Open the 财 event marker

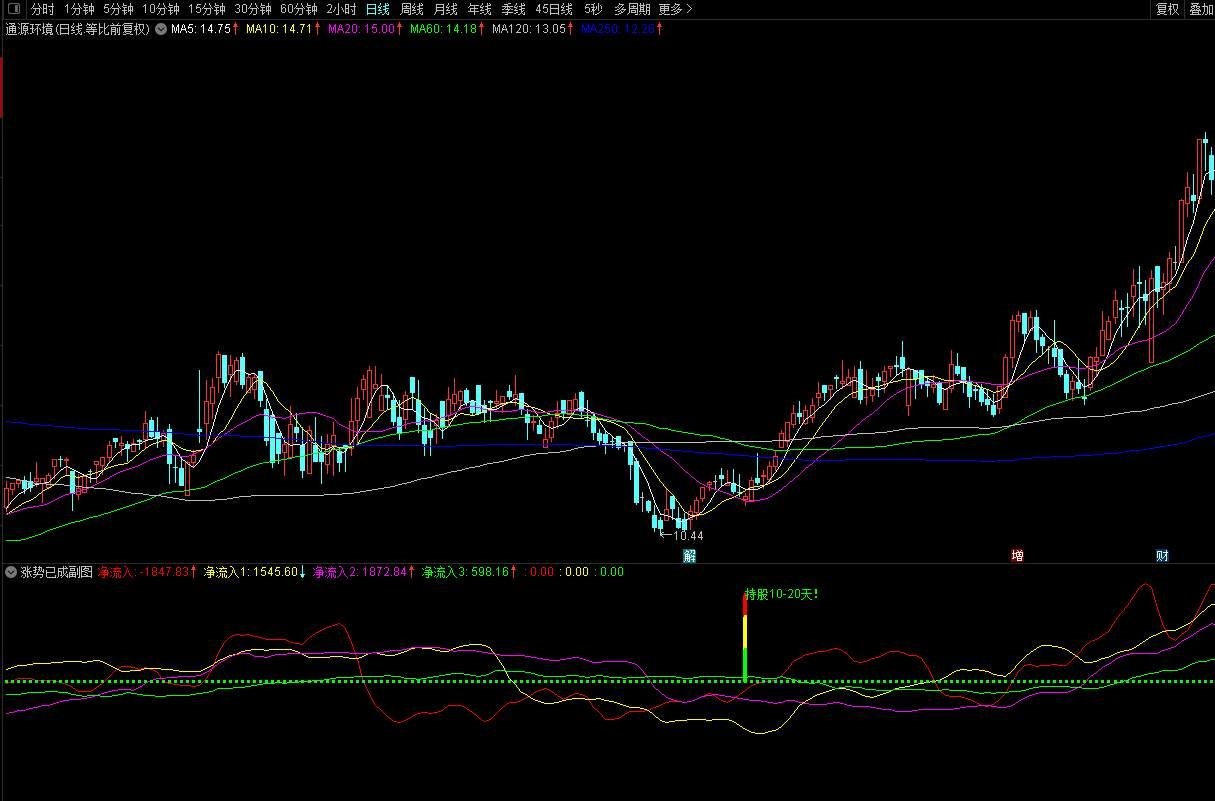(x=1162, y=556)
